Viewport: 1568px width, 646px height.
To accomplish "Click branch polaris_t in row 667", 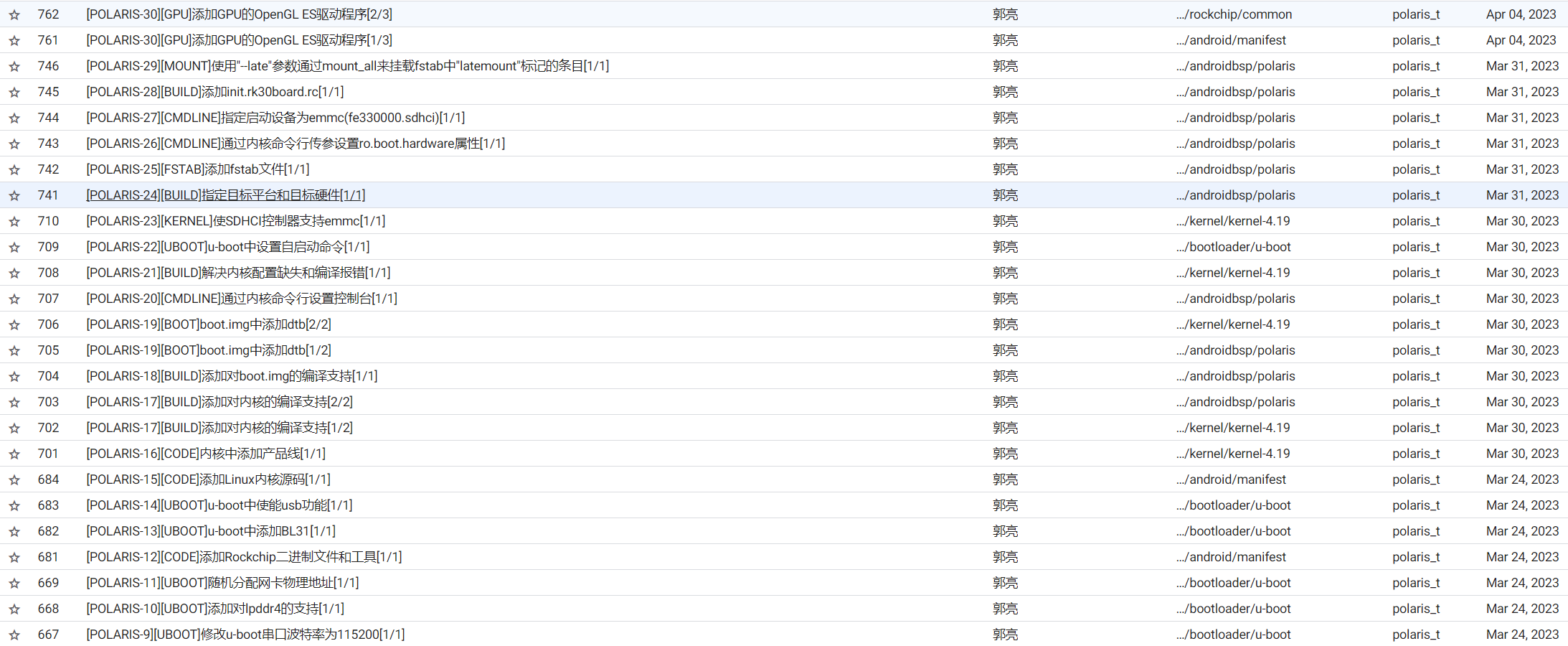I will pyautogui.click(x=1416, y=635).
